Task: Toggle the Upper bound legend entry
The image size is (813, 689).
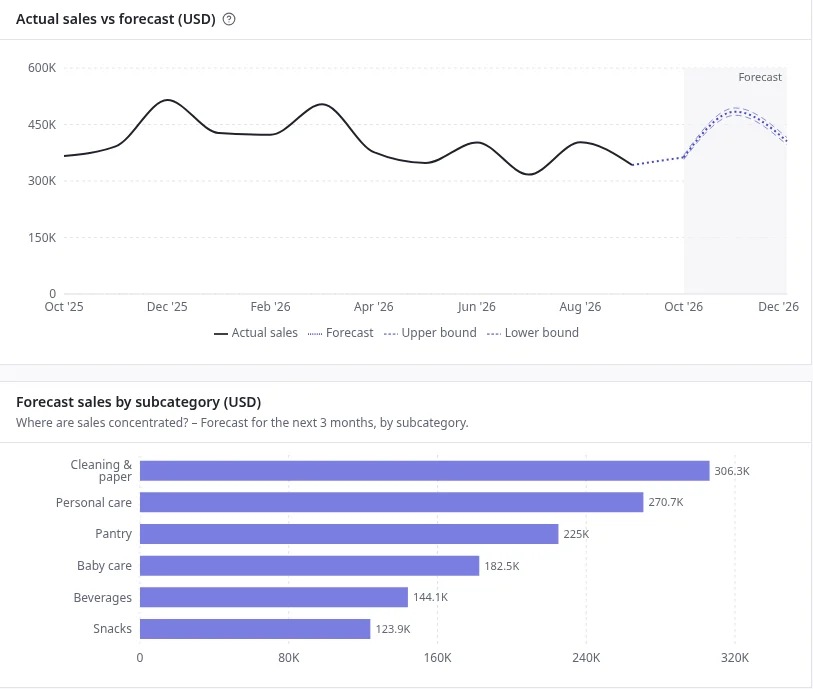Action: [x=430, y=333]
